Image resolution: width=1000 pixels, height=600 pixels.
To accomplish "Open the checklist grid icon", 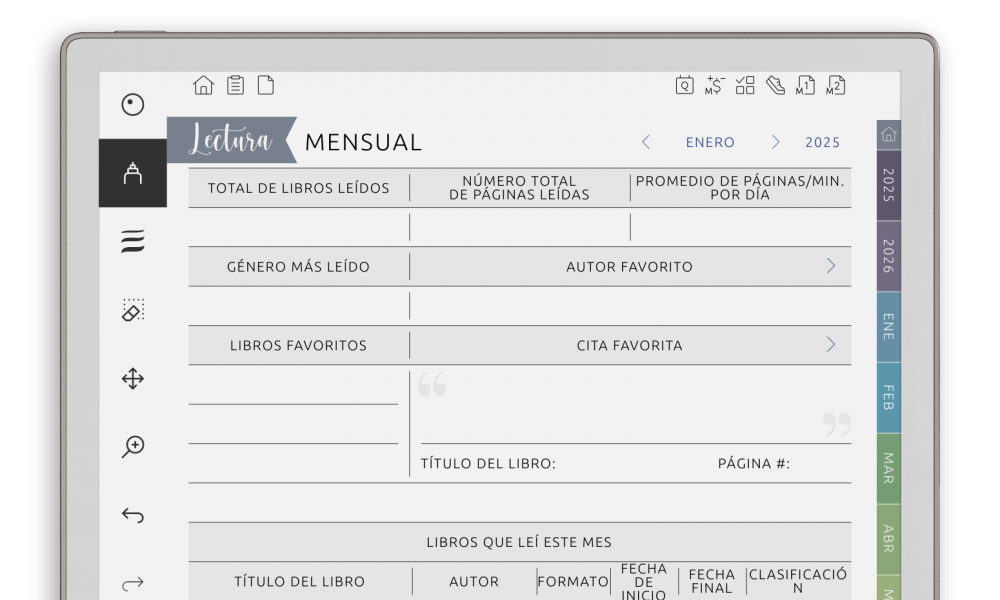I will click(745, 85).
